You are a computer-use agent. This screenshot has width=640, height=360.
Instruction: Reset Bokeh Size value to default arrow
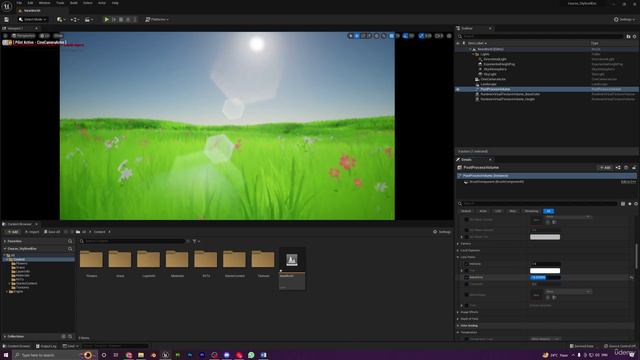631,278
